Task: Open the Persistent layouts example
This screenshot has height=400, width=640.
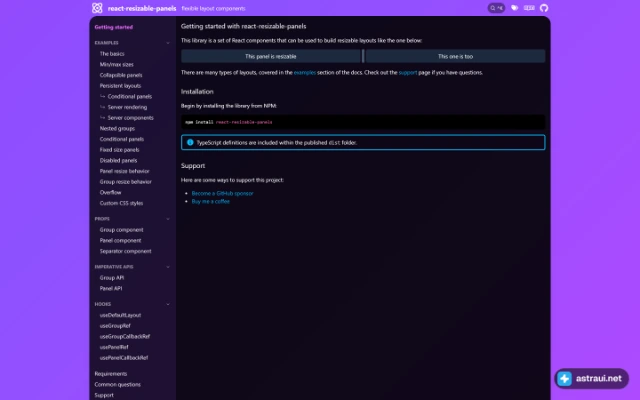Action: (x=120, y=86)
